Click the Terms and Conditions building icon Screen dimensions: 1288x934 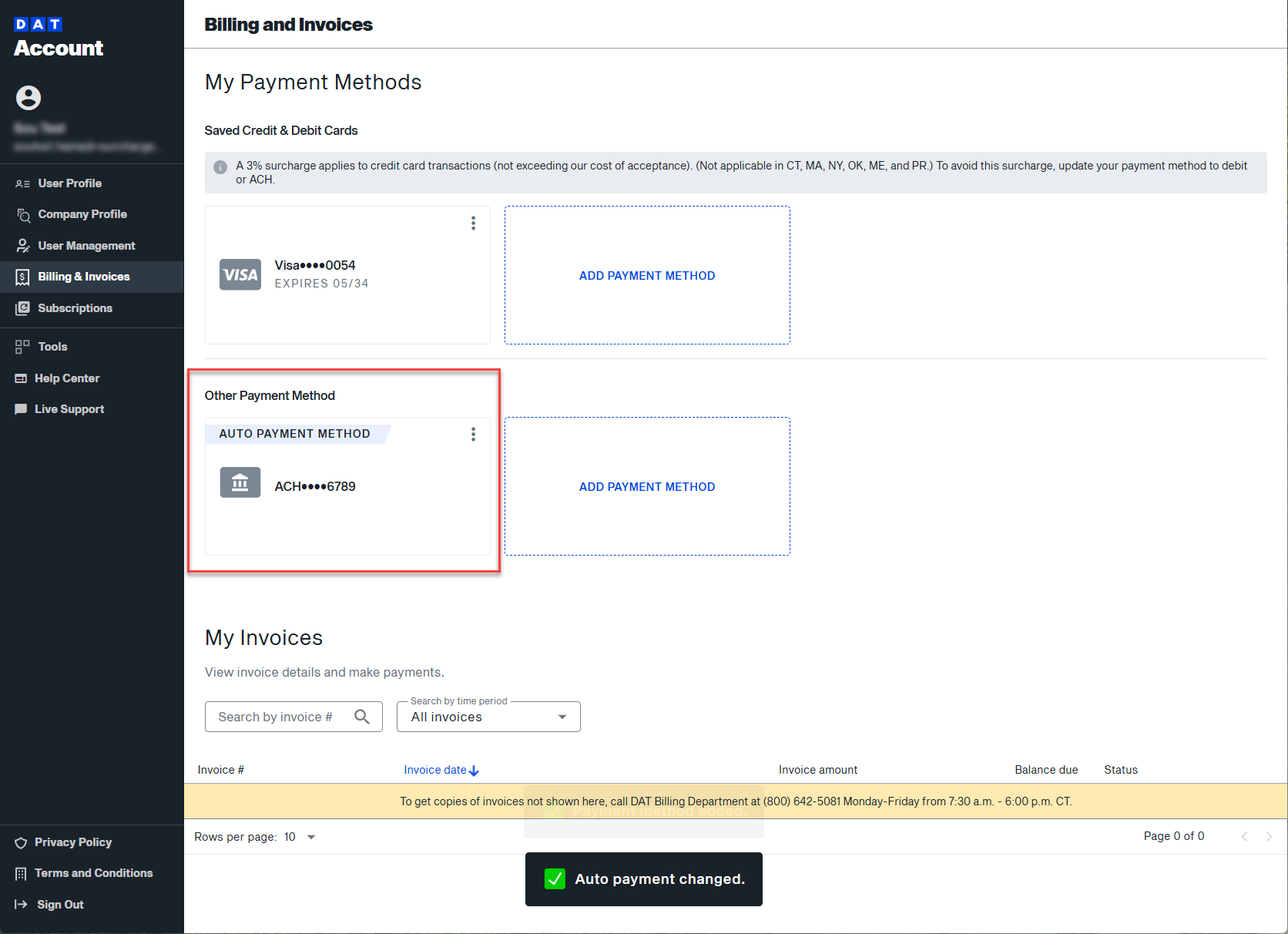21,873
